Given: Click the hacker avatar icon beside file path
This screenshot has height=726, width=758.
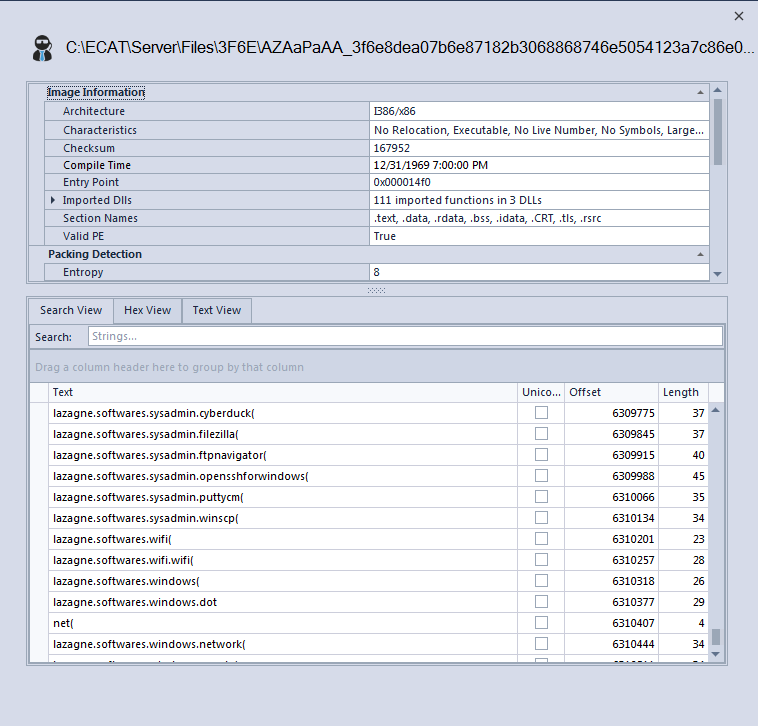Looking at the screenshot, I should (43, 48).
